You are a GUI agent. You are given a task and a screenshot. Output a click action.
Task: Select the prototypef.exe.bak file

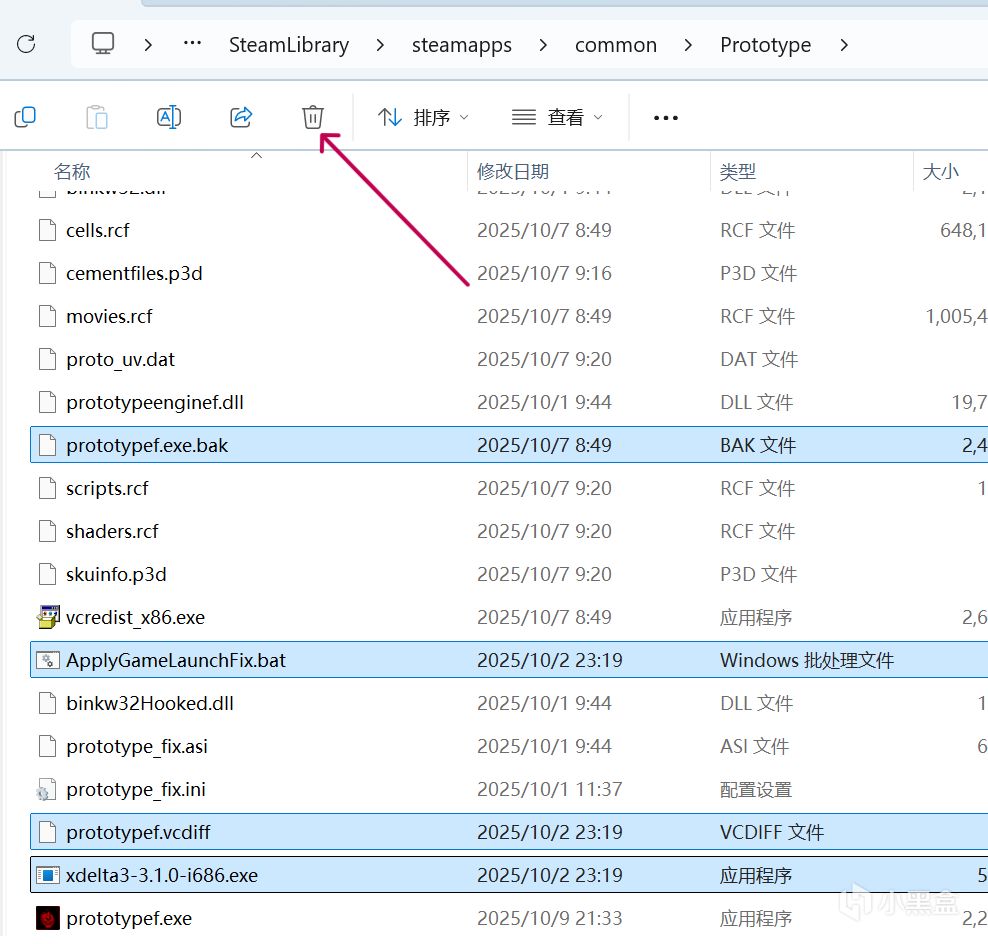[509, 445]
